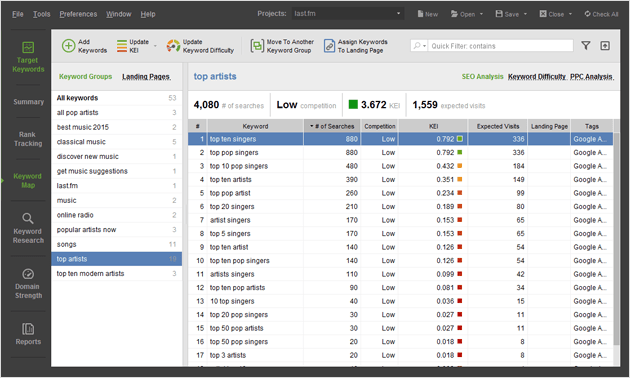Open File menu
This screenshot has width=630, height=378.
18,14
